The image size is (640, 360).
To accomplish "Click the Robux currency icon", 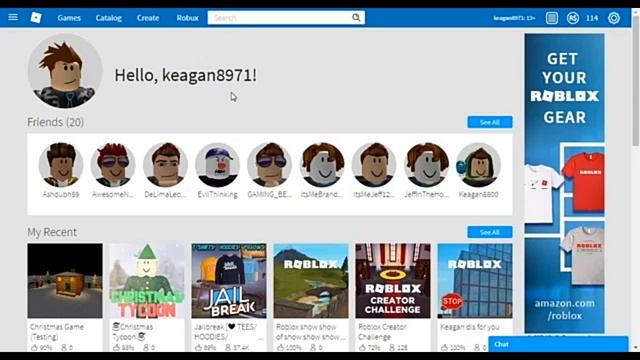I will click(573, 18).
